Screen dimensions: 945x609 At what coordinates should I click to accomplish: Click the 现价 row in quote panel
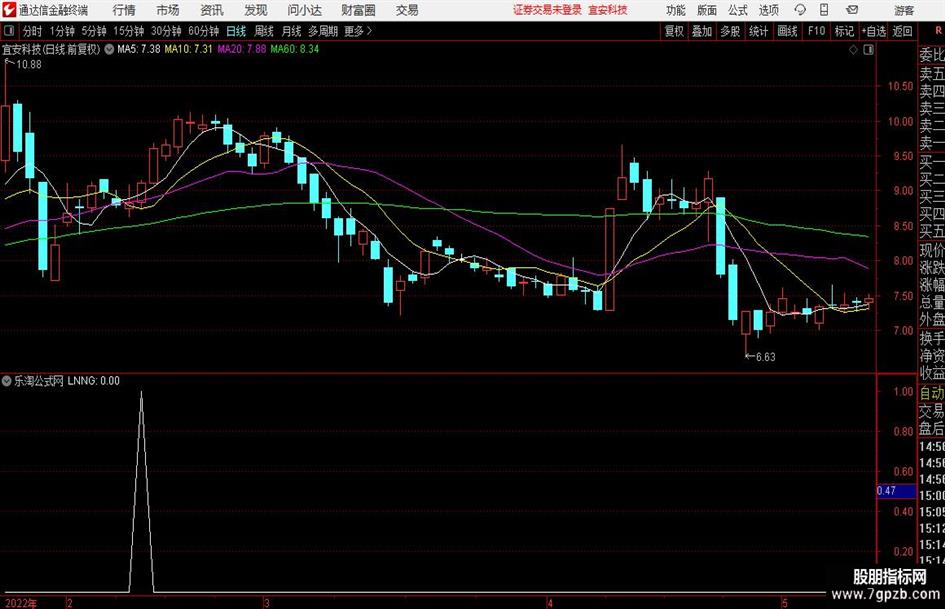point(932,250)
